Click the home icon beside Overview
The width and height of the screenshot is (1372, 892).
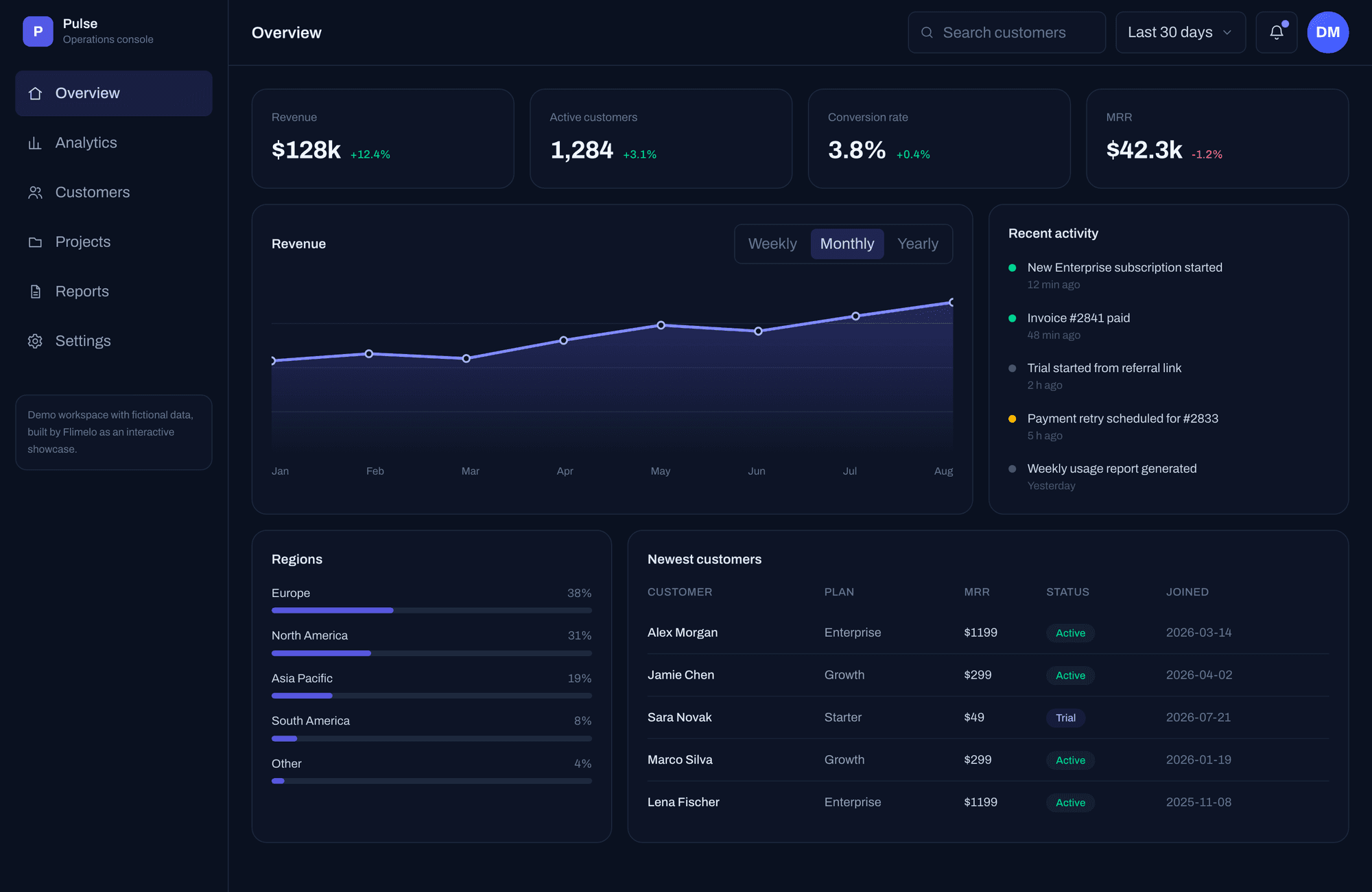[x=35, y=93]
